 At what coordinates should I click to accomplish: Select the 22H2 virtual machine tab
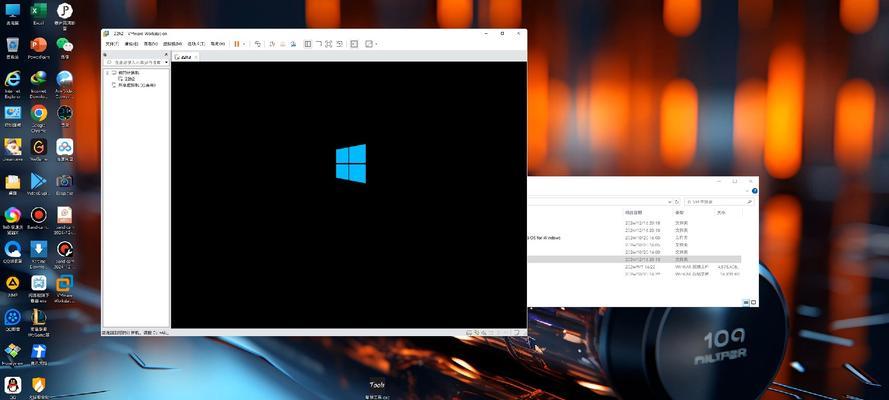coord(184,57)
